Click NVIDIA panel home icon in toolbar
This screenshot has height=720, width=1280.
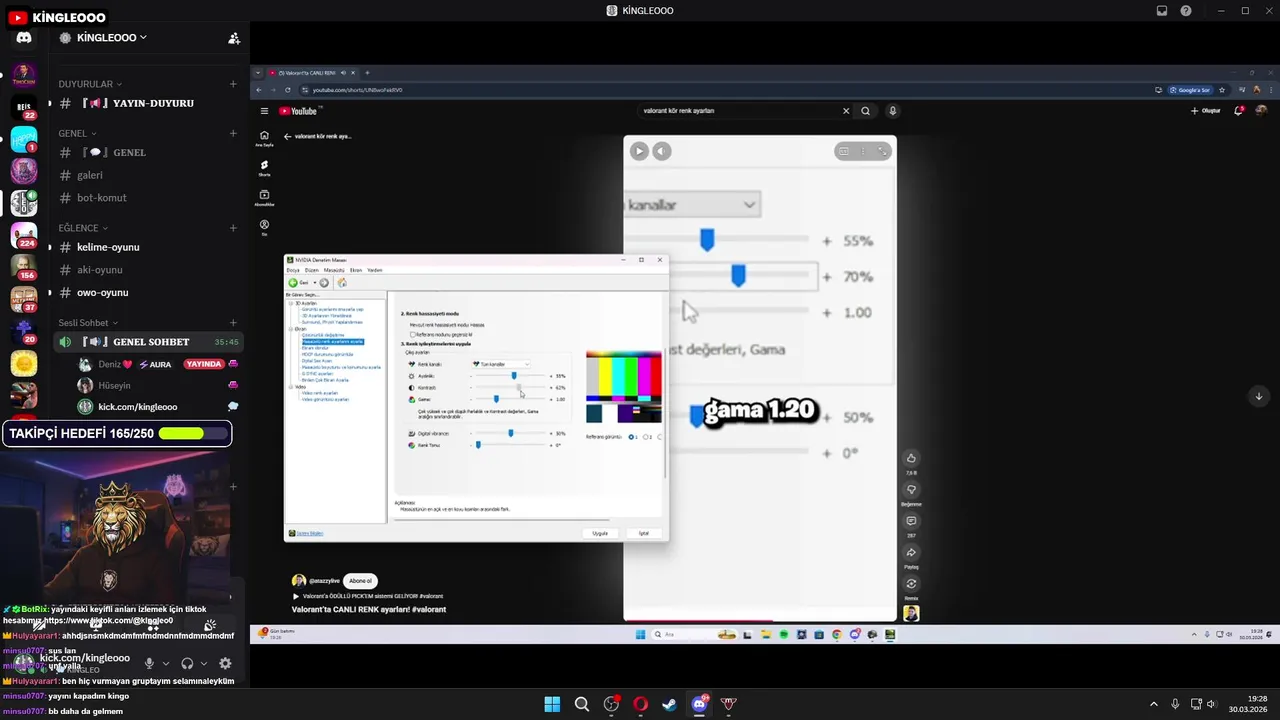[342, 283]
